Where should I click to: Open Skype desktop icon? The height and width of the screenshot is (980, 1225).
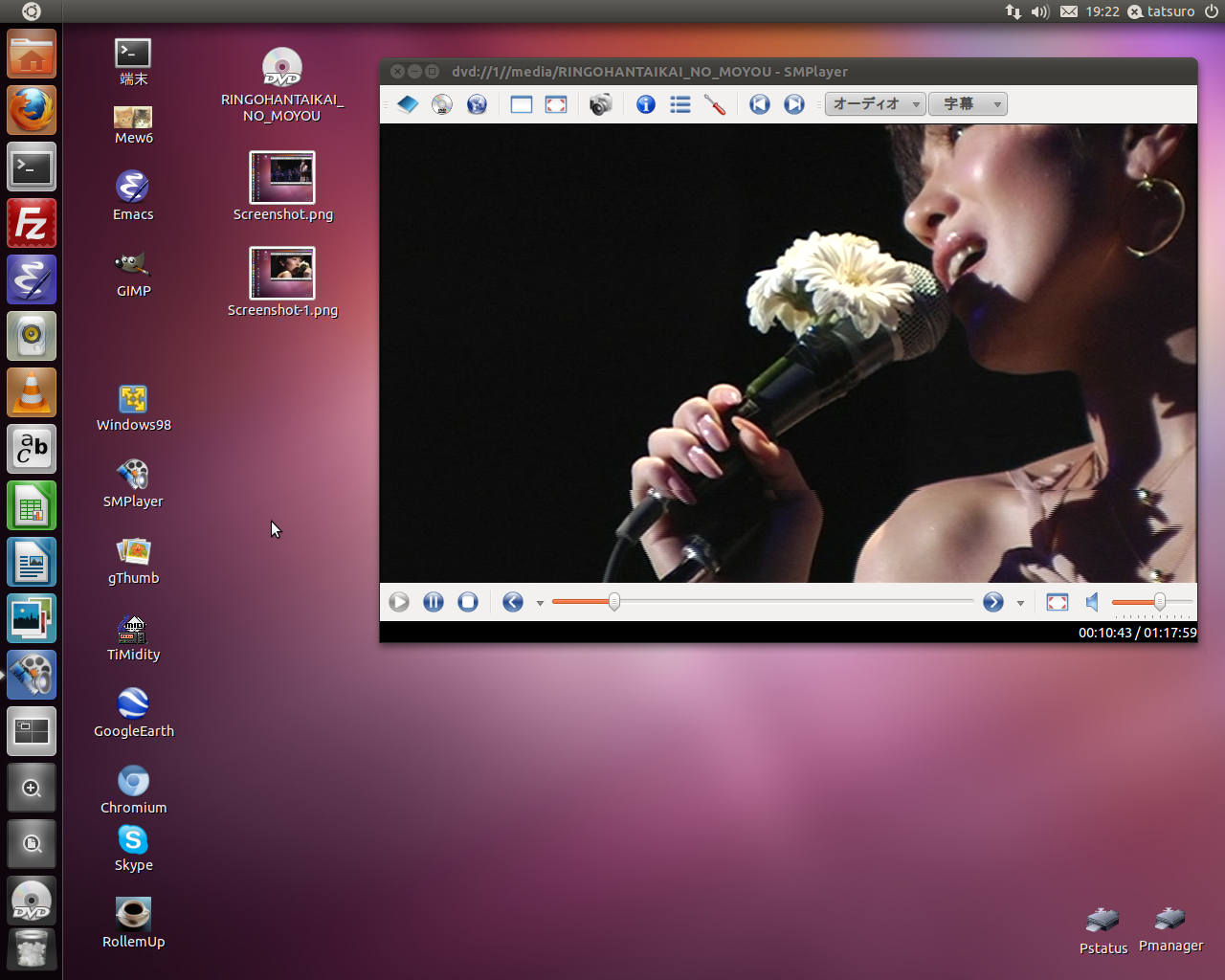pos(133,849)
